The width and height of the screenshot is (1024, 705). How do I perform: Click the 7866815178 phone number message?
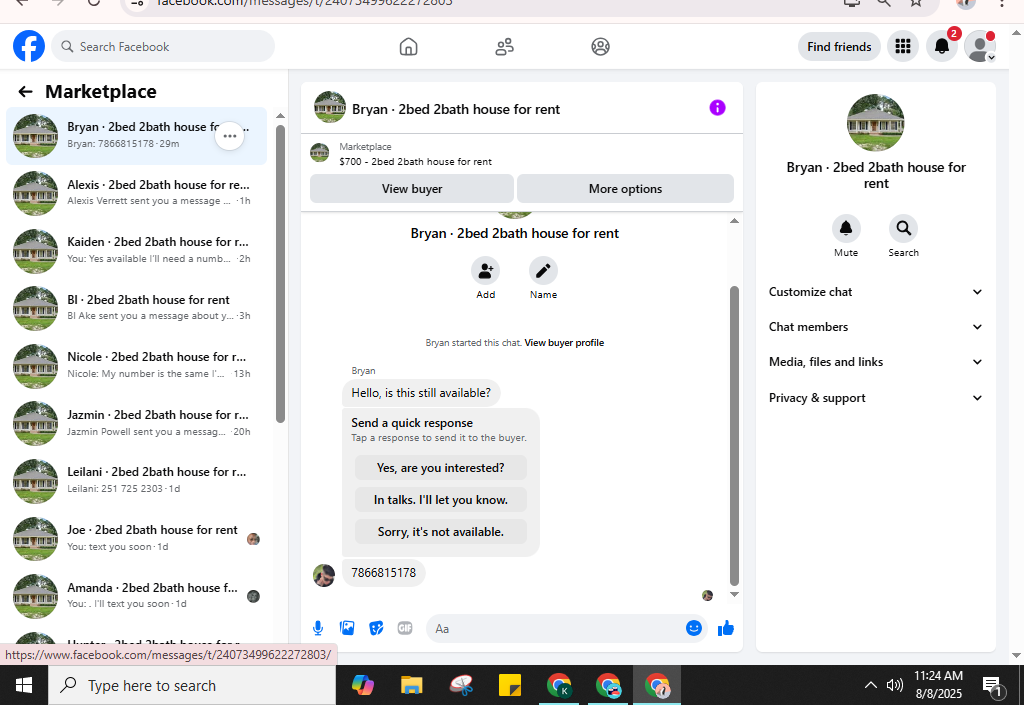coord(383,572)
